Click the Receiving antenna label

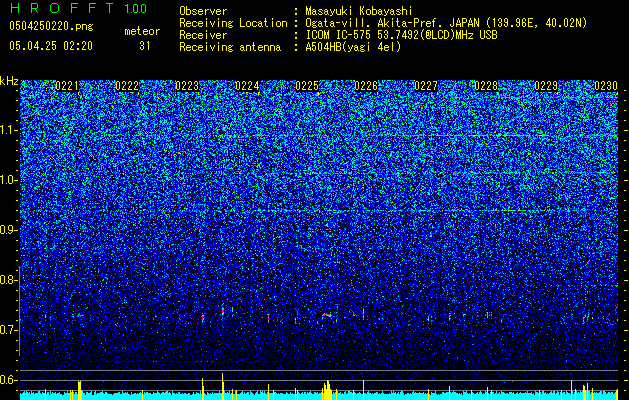pos(230,47)
